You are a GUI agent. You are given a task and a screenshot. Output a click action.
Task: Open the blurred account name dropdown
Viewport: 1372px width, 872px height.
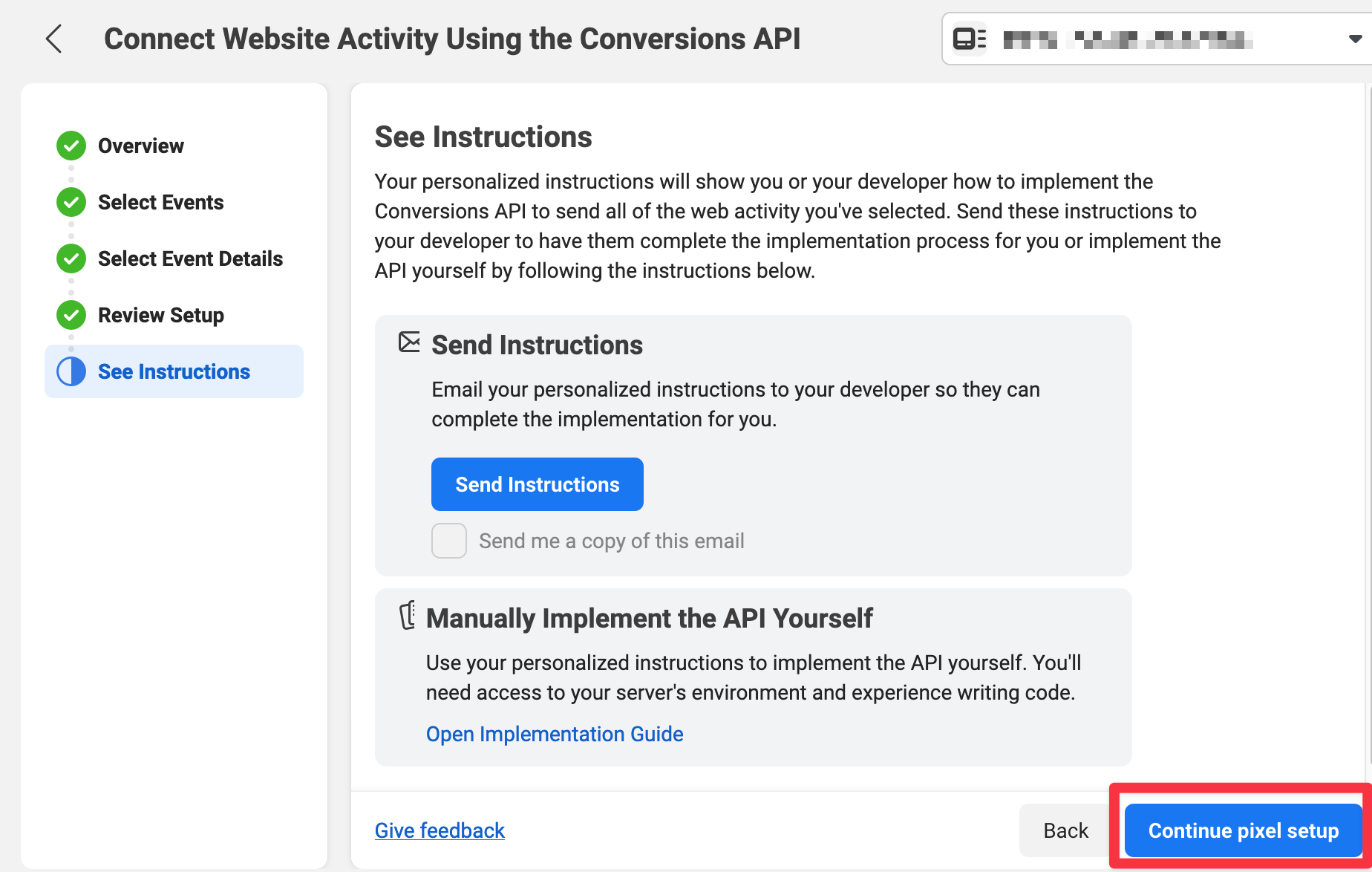[1128, 39]
